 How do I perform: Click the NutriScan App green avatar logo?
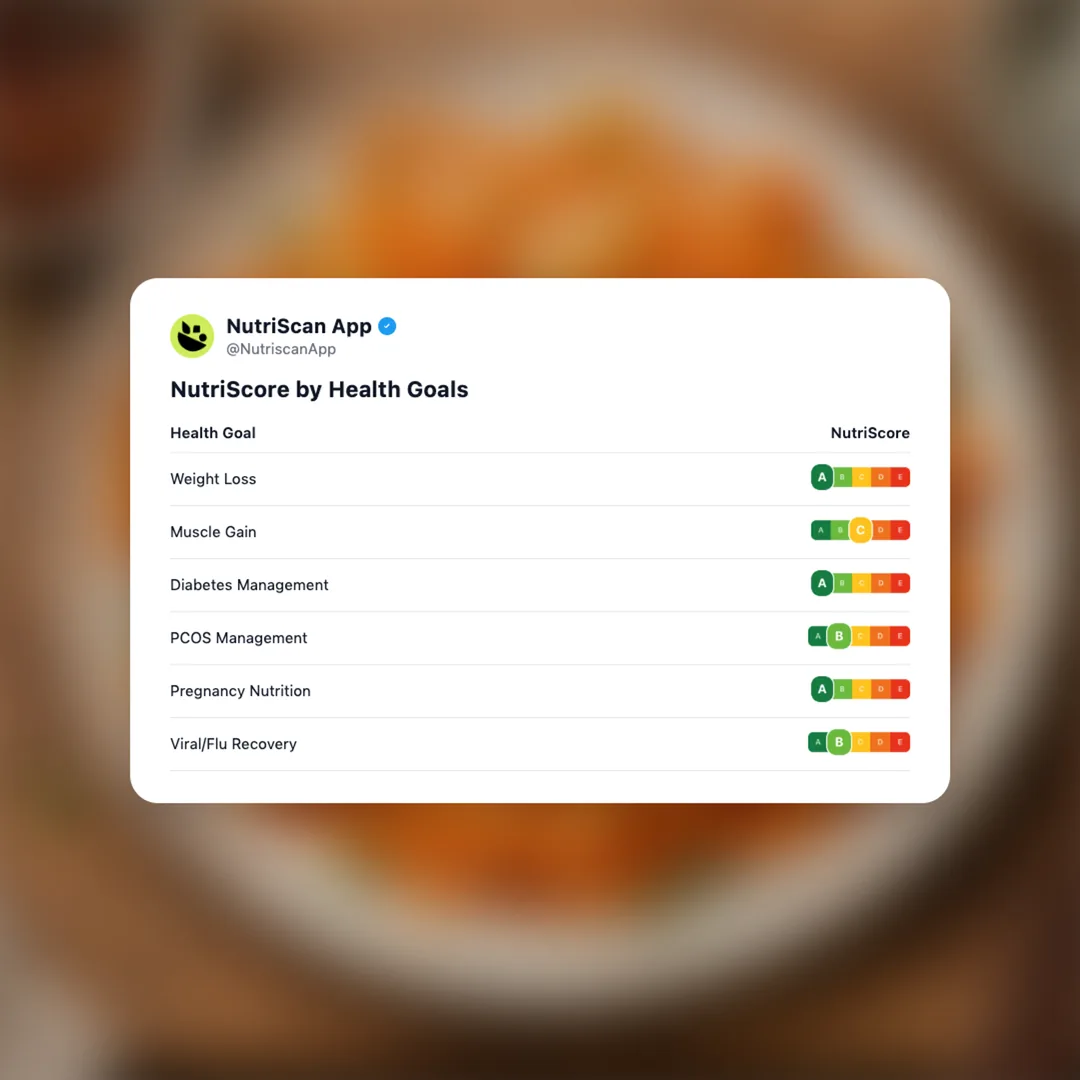[x=192, y=336]
